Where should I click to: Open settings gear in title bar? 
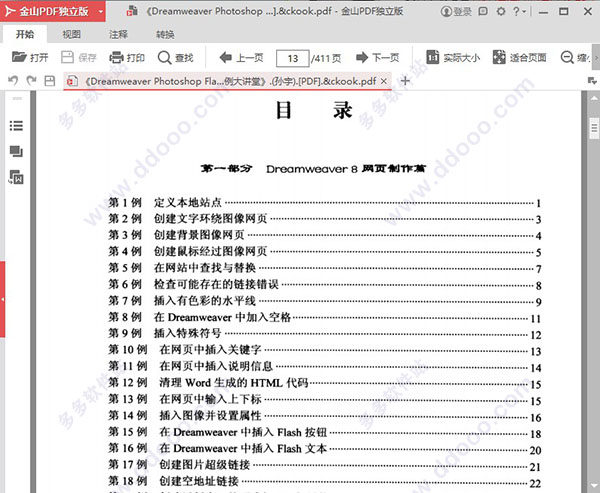[501, 11]
